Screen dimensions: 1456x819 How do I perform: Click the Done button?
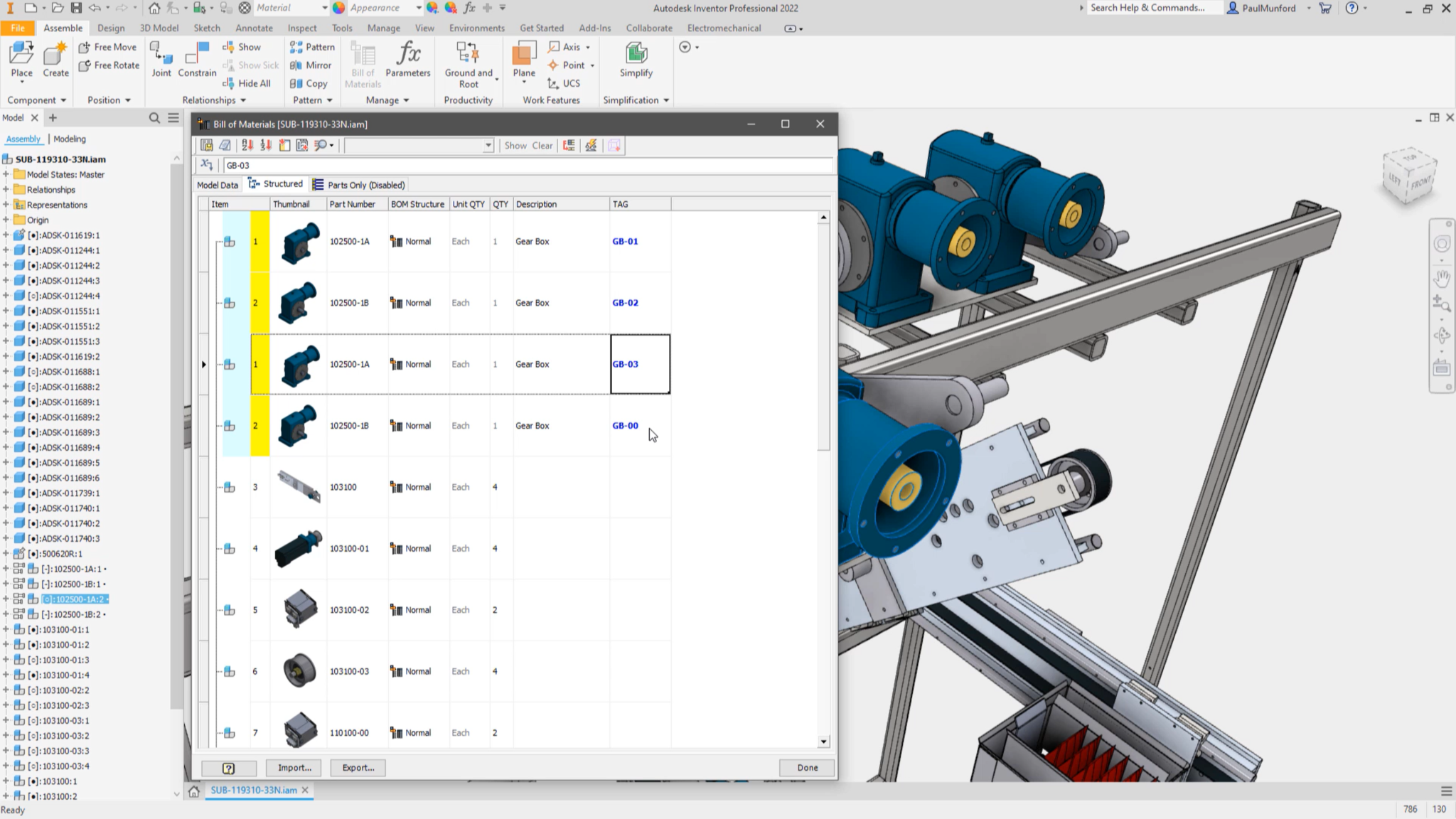pos(806,767)
